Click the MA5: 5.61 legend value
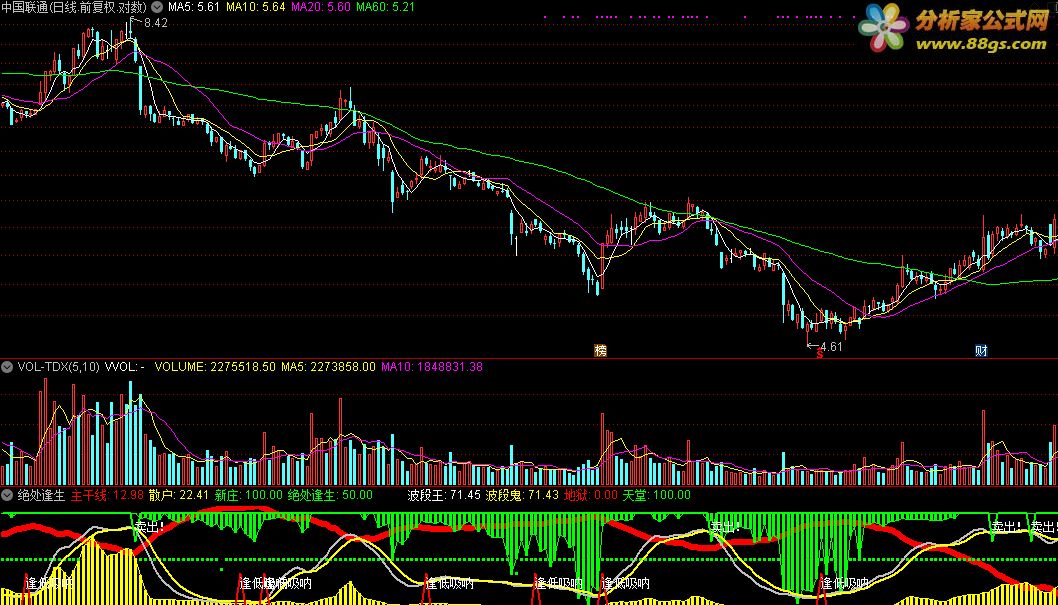The height and width of the screenshot is (605, 1058). click(194, 7)
